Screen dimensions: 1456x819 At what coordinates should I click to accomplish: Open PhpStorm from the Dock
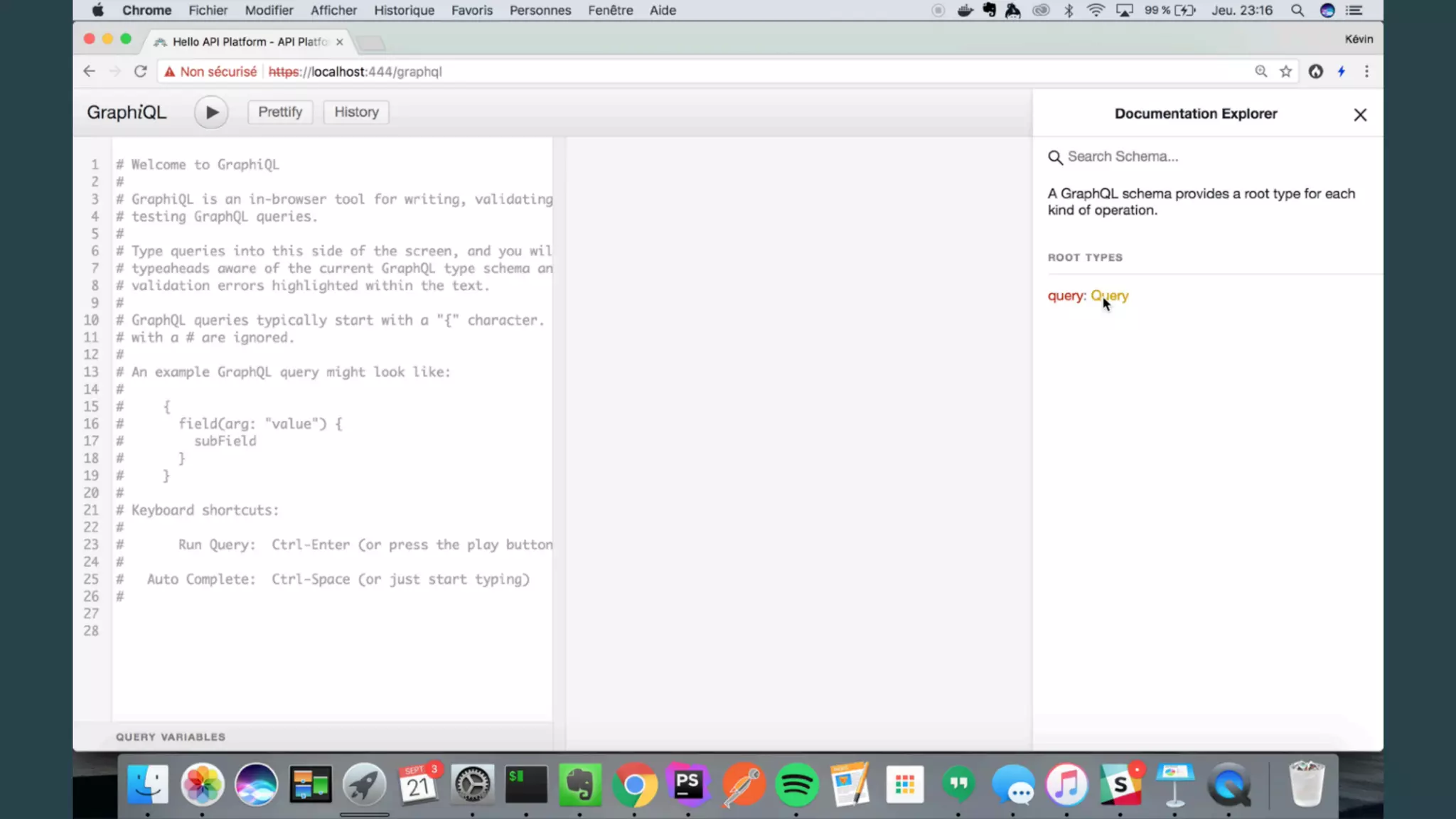(x=688, y=784)
